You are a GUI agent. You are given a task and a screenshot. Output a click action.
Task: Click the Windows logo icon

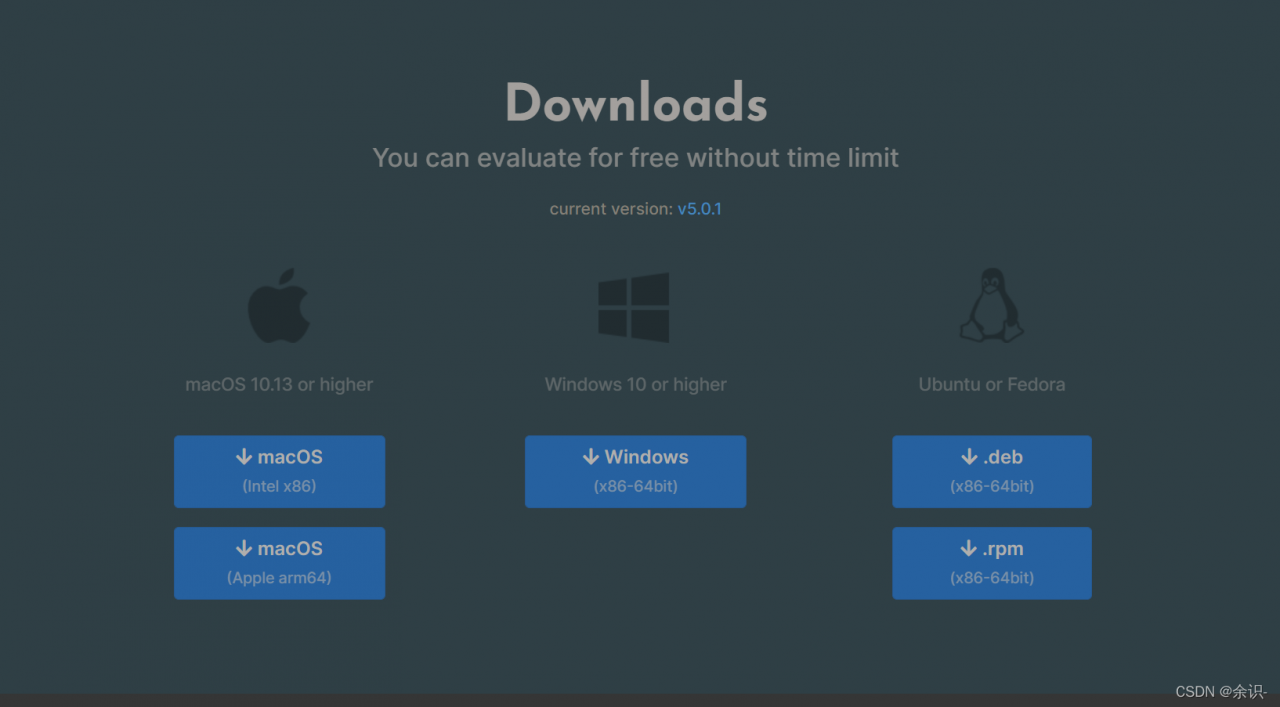(x=634, y=307)
